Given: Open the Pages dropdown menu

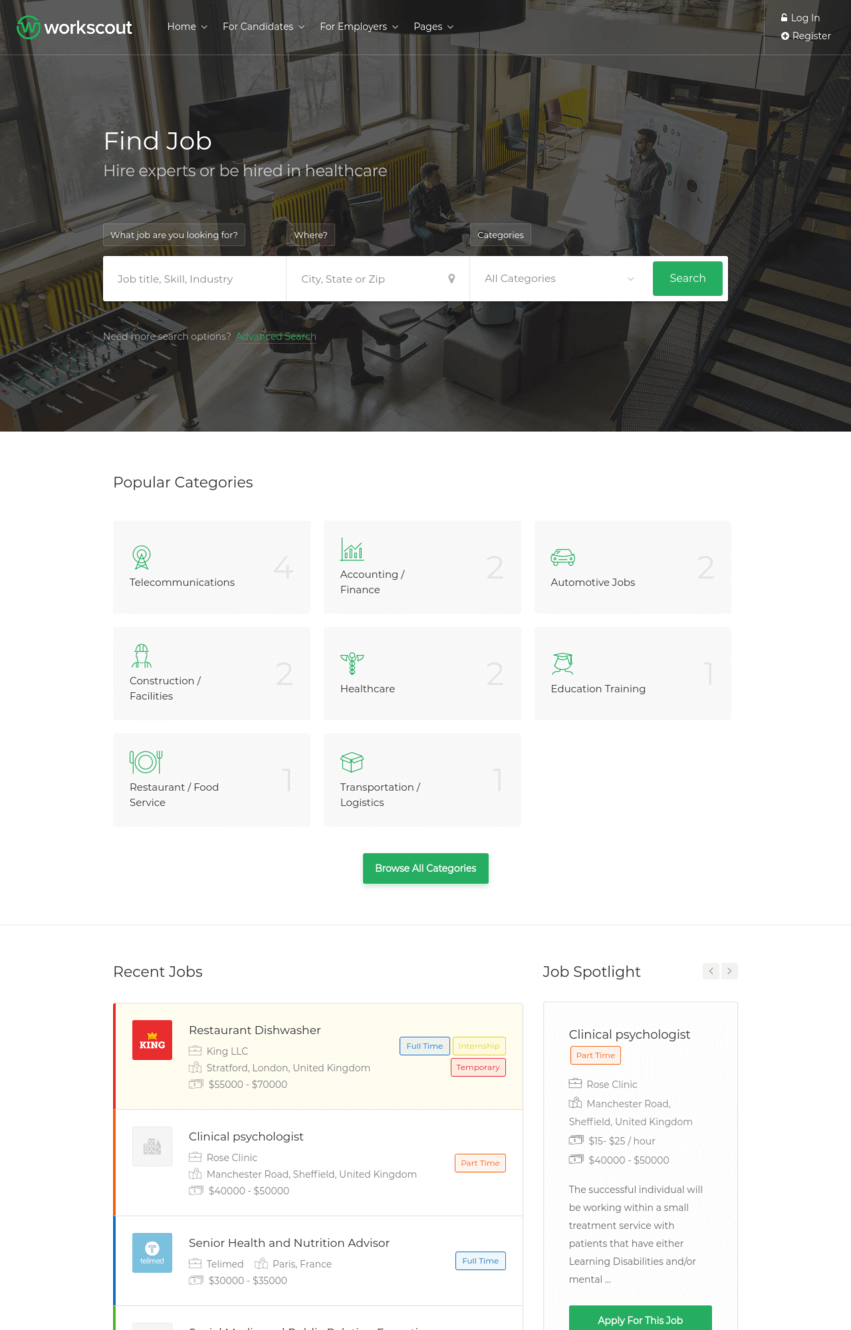Looking at the screenshot, I should (x=433, y=27).
